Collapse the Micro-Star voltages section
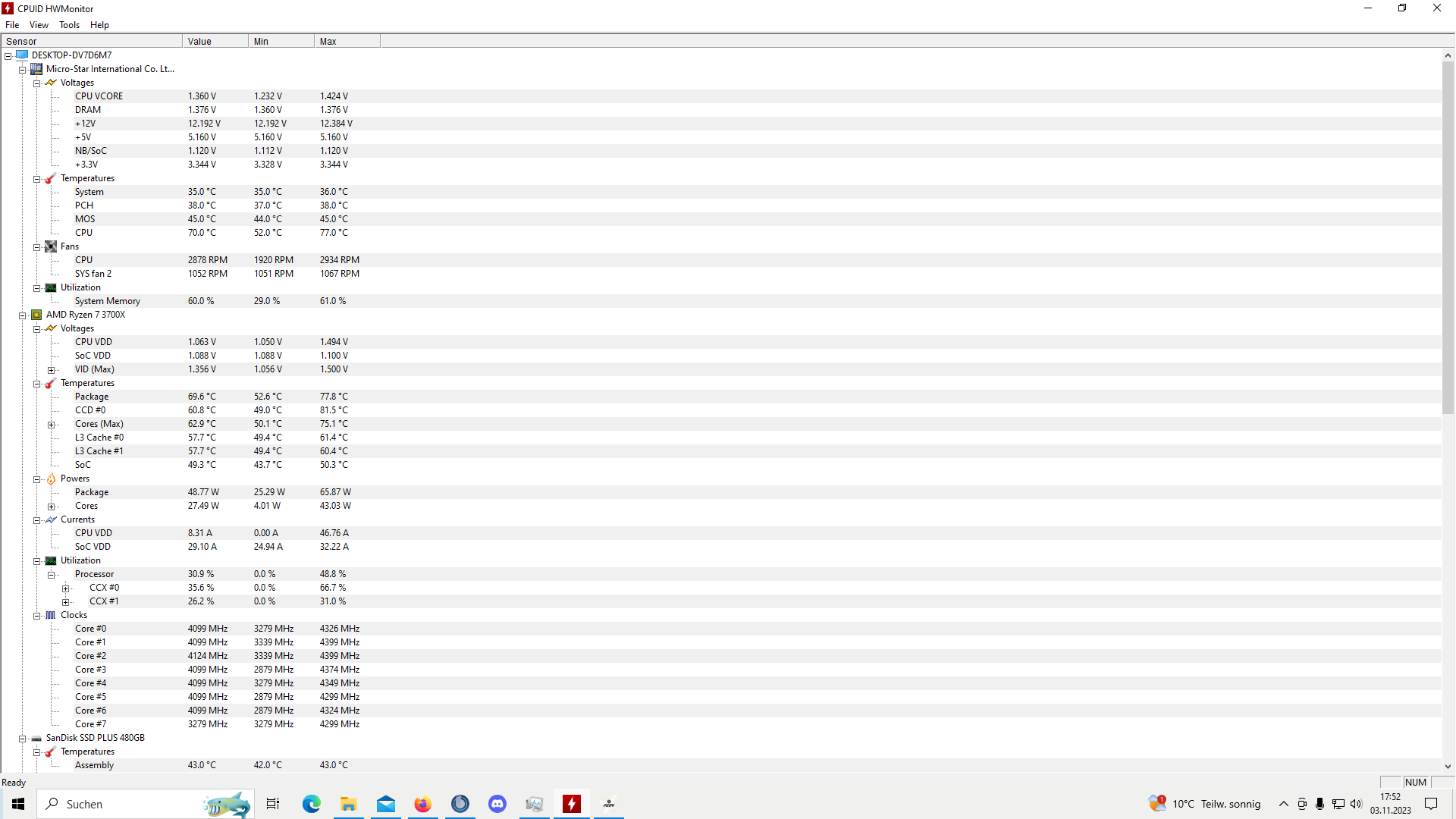The image size is (1456, 819). [x=37, y=83]
